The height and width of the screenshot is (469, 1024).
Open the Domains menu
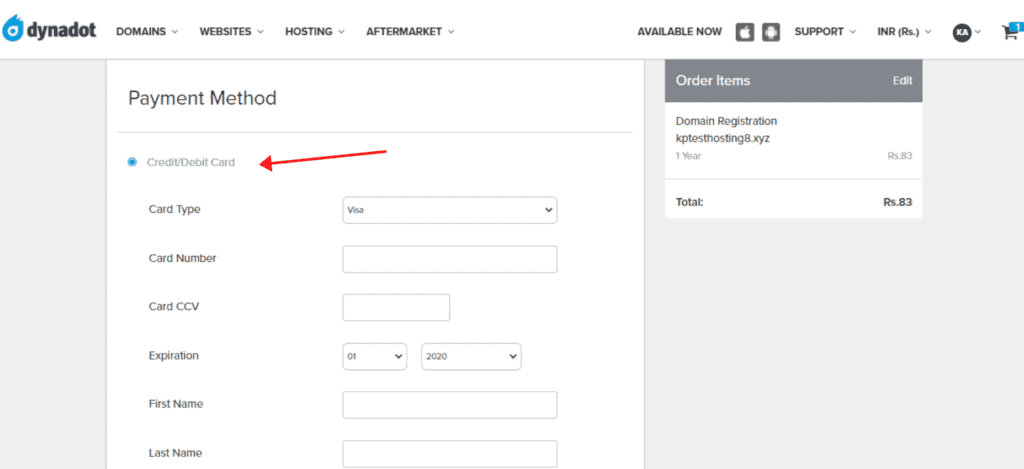click(146, 32)
